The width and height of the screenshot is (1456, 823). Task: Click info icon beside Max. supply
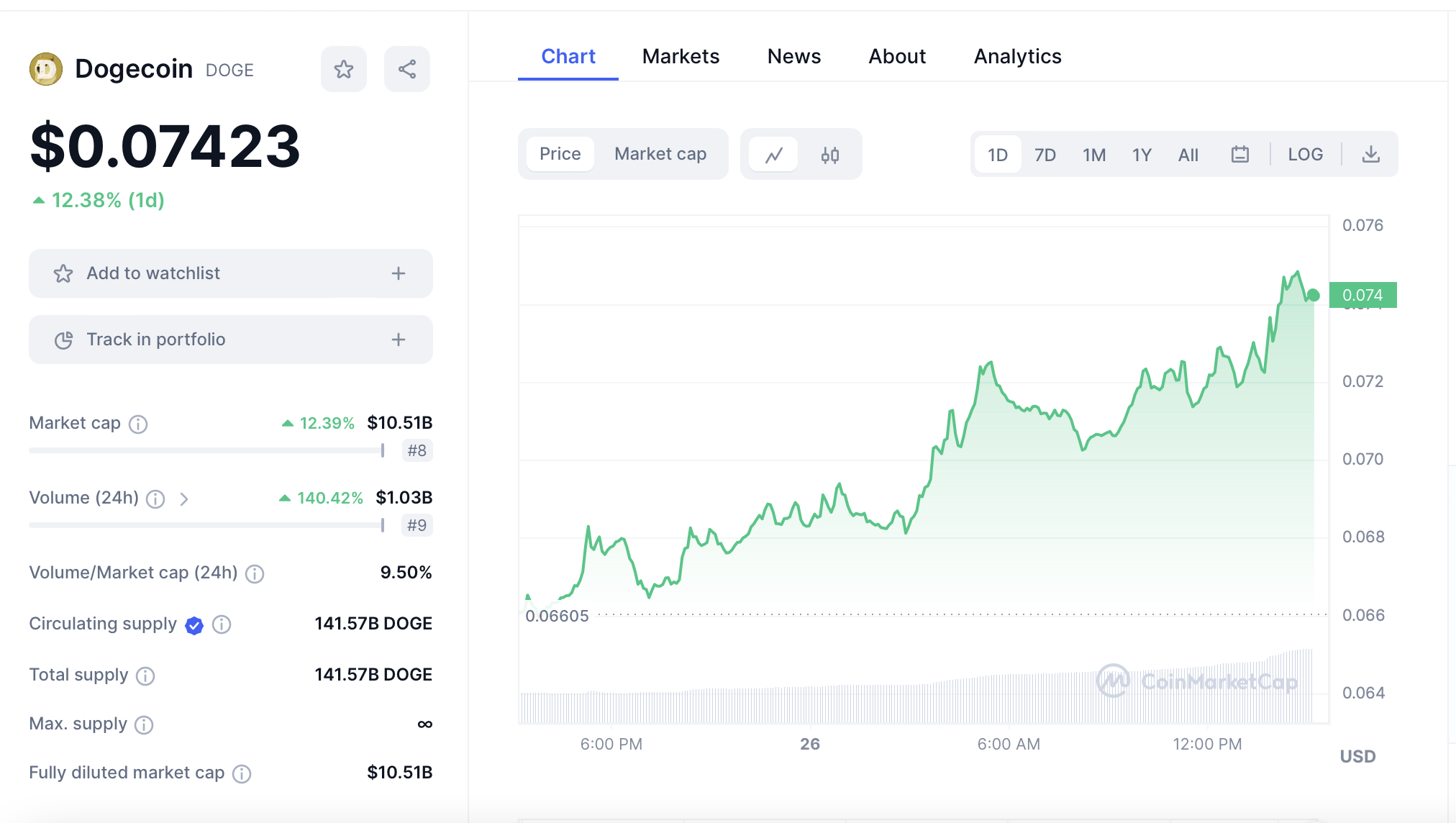click(x=144, y=725)
